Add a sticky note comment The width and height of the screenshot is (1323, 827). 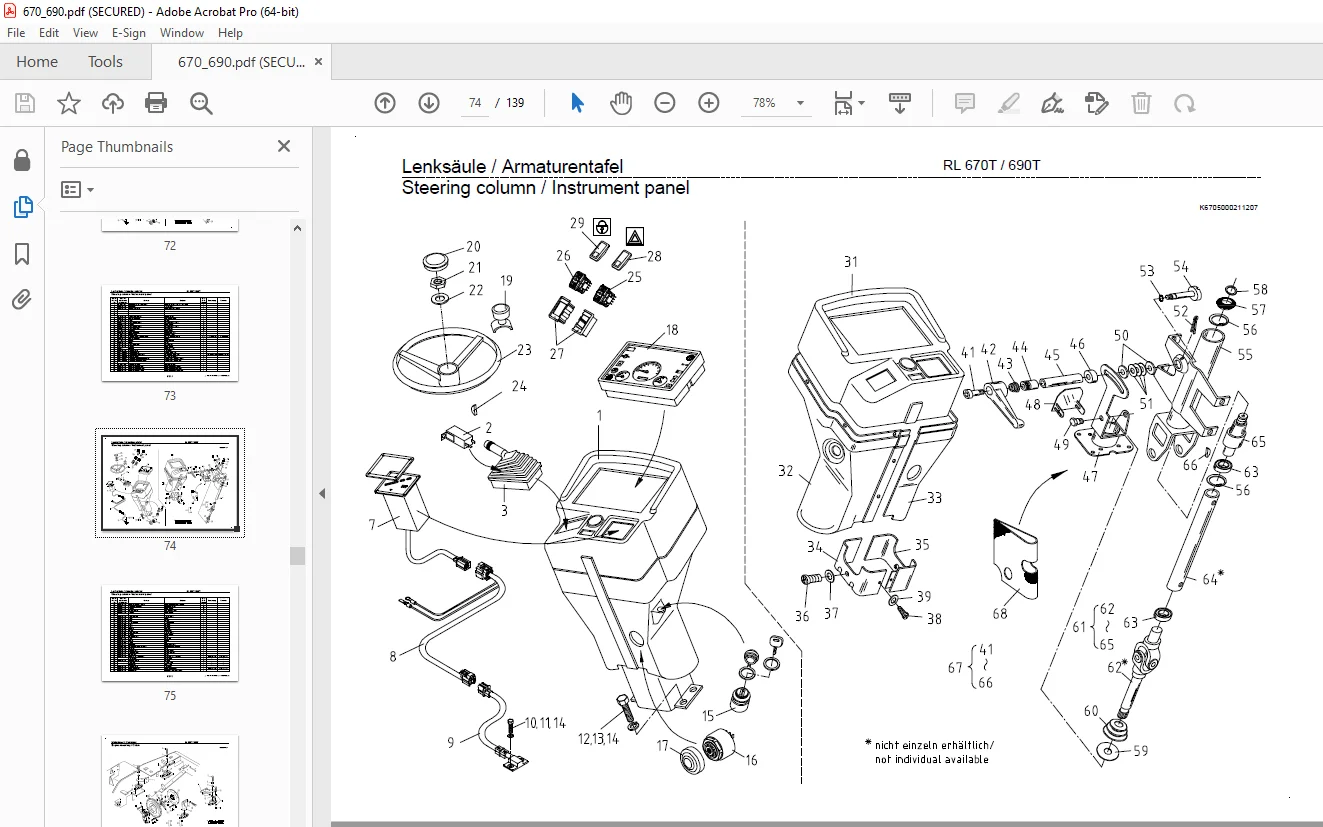965,103
